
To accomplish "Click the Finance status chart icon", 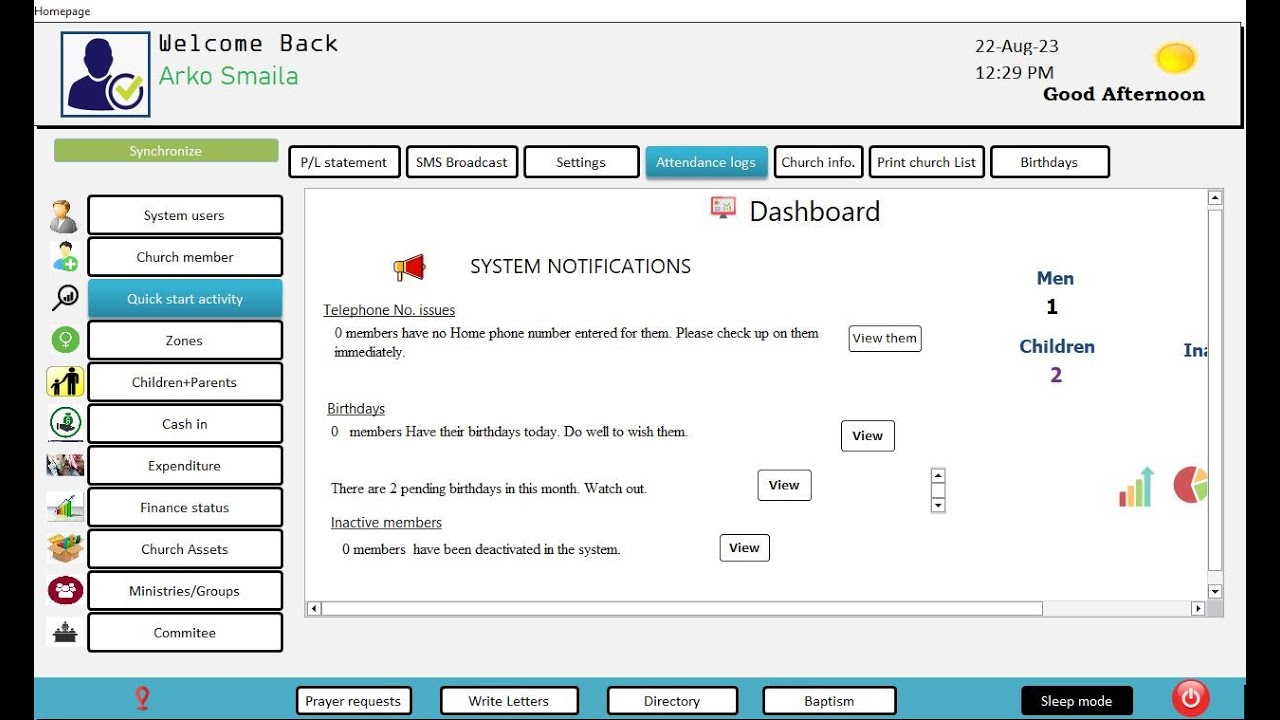I will coord(65,507).
